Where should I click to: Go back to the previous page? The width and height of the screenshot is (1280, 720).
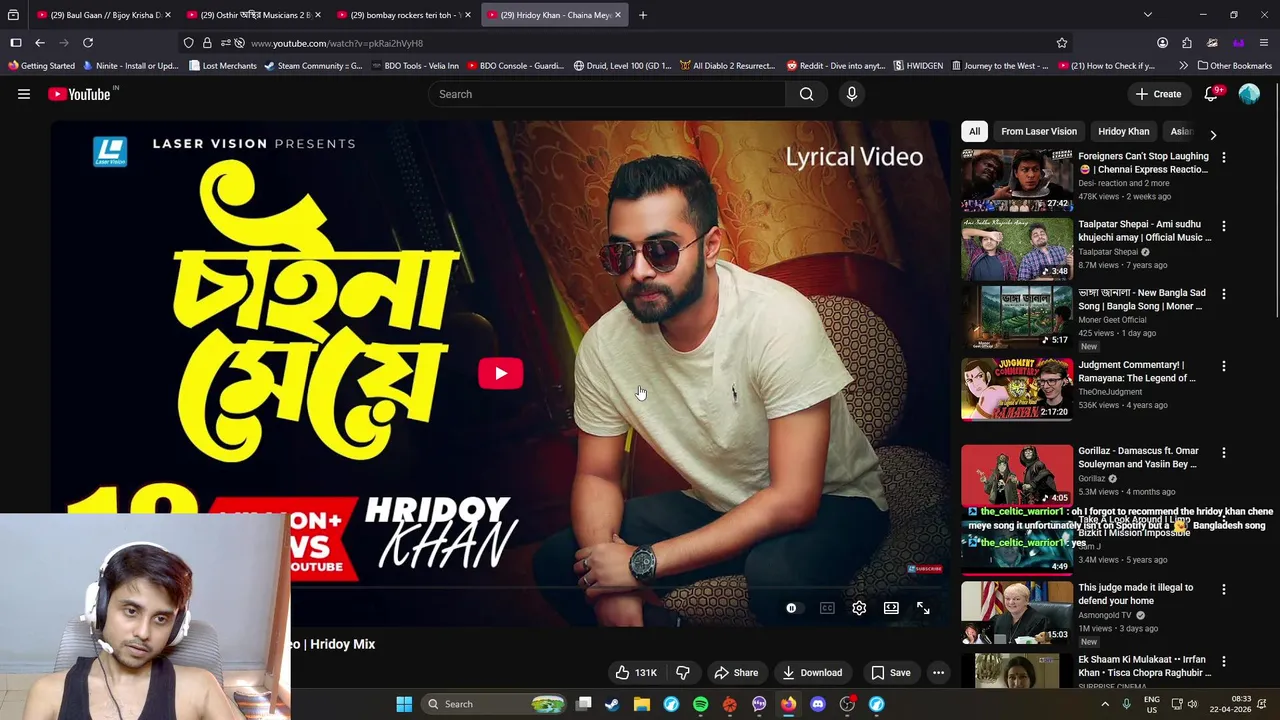coord(40,43)
